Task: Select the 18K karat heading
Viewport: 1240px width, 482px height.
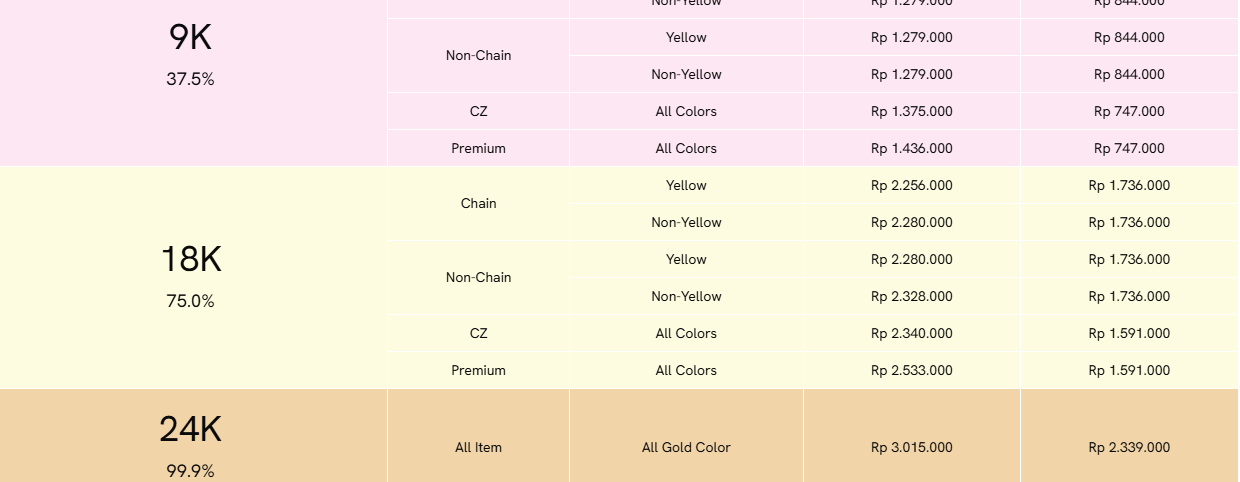Action: pyautogui.click(x=191, y=260)
